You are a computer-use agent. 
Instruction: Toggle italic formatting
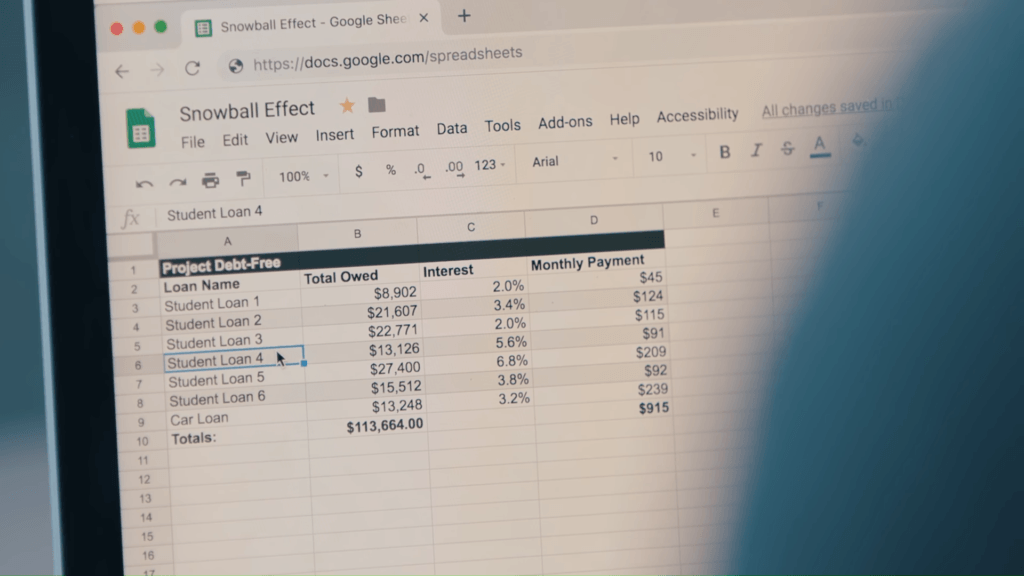(x=756, y=150)
